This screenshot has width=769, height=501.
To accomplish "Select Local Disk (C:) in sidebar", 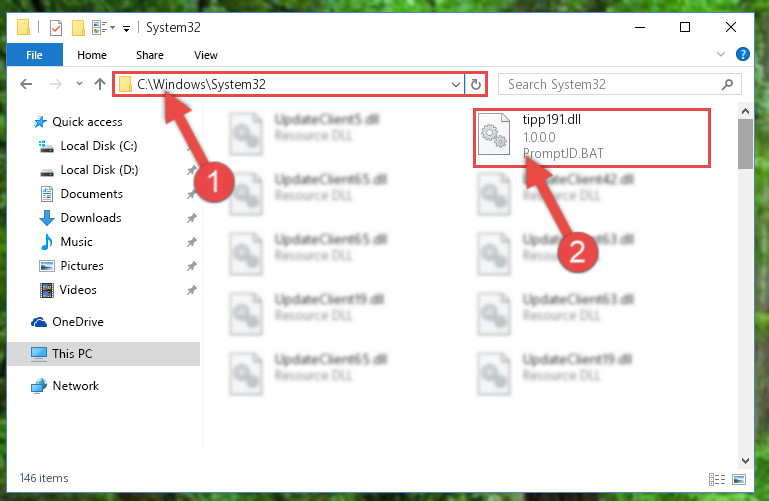I will pos(99,146).
